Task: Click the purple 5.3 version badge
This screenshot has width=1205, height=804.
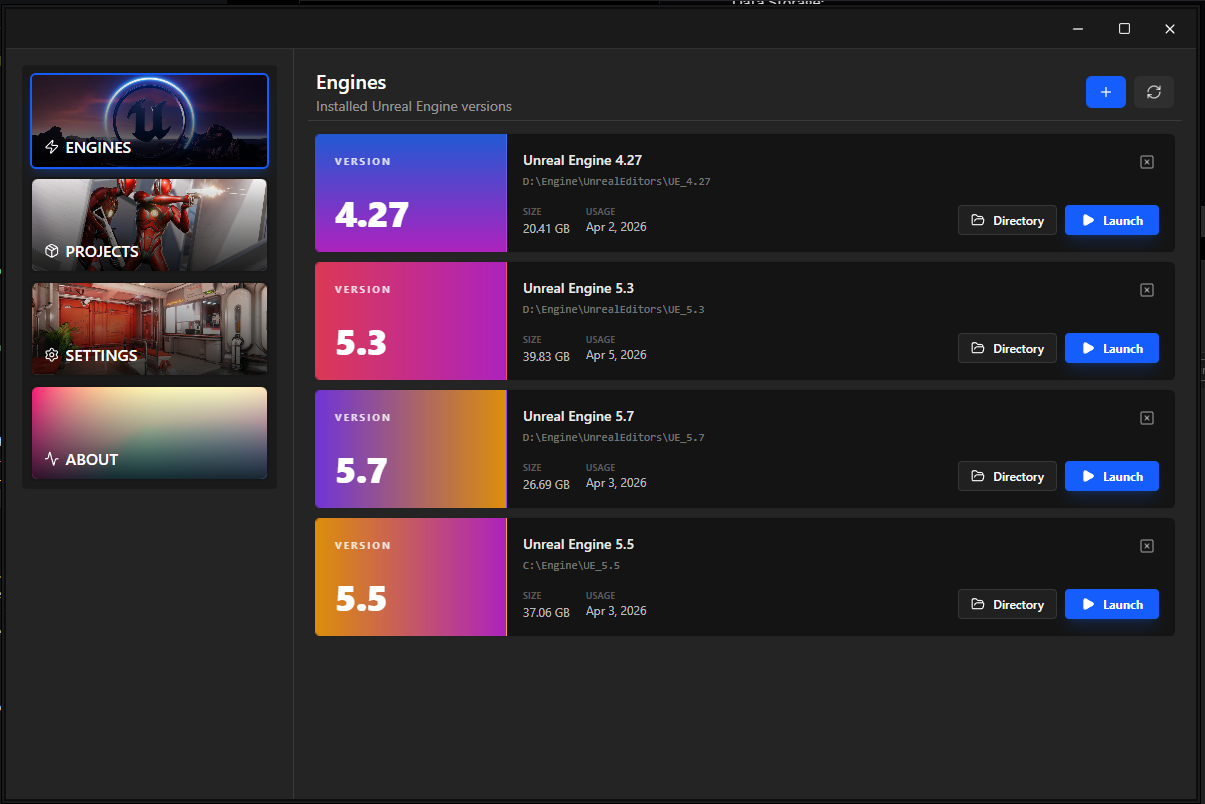Action: [410, 321]
